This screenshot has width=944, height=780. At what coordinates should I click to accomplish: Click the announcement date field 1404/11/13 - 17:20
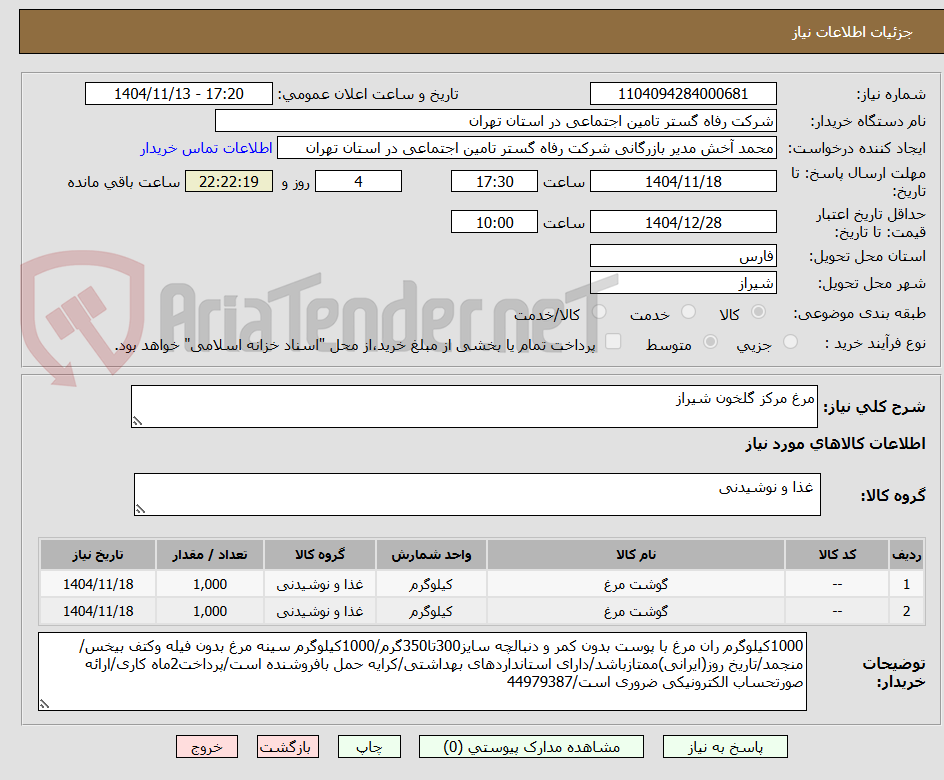tap(179, 94)
